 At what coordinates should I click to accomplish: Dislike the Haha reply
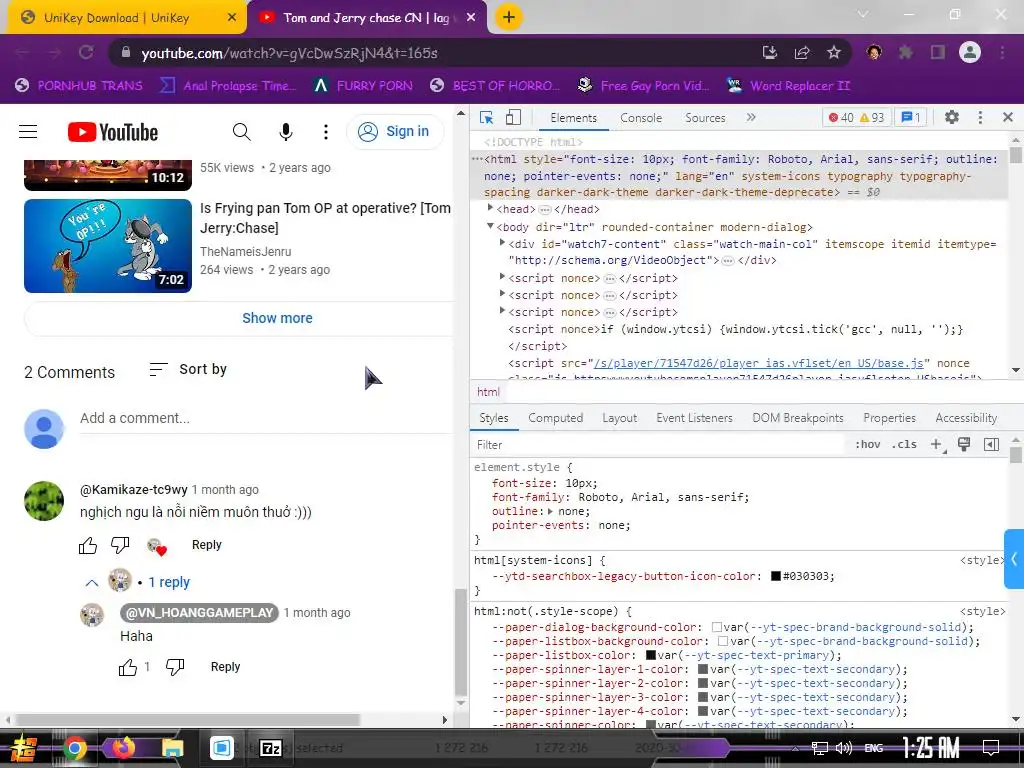175,667
